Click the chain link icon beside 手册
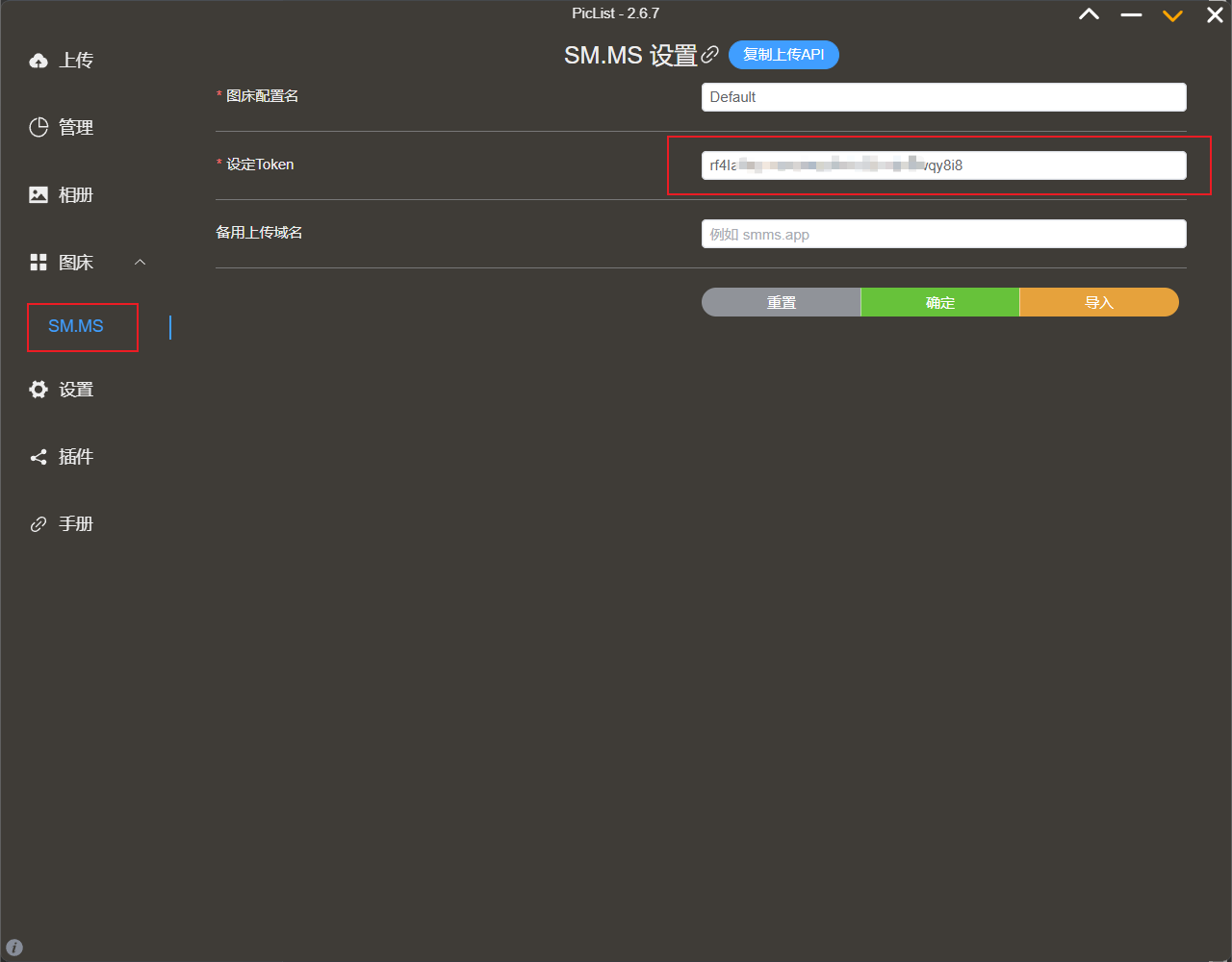This screenshot has width=1232, height=962. pyautogui.click(x=38, y=524)
